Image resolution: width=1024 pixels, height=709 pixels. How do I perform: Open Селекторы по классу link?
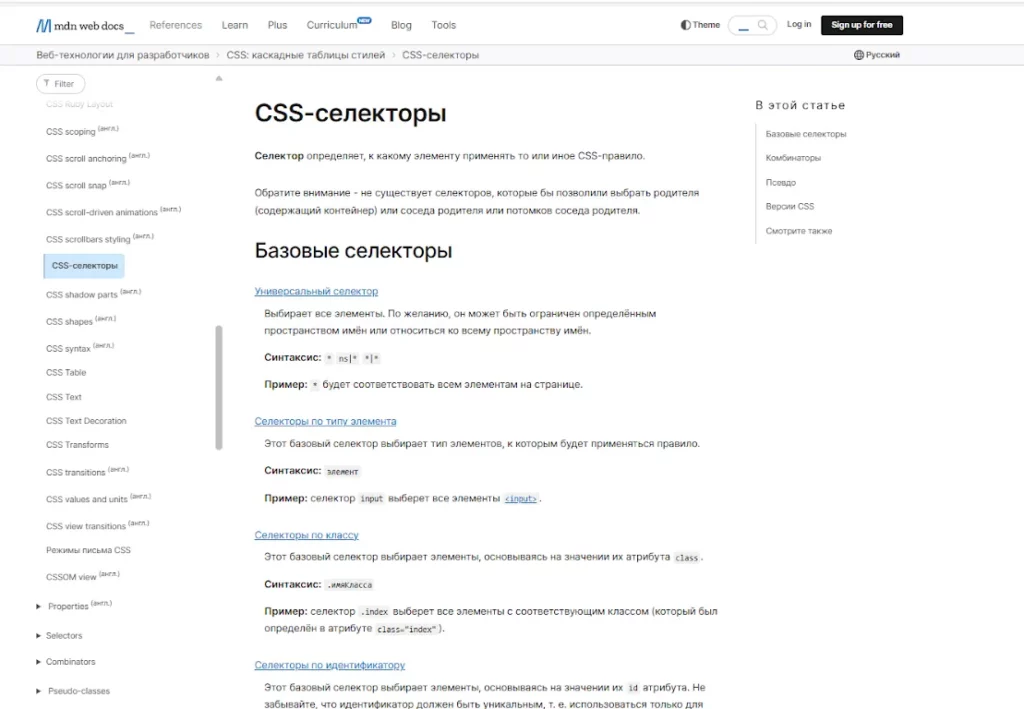[306, 535]
